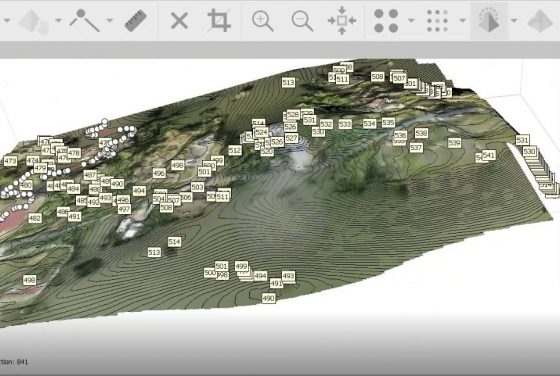Show the sparse point cloud (four dots icon)
This screenshot has height=376, width=560.
(x=386, y=21)
